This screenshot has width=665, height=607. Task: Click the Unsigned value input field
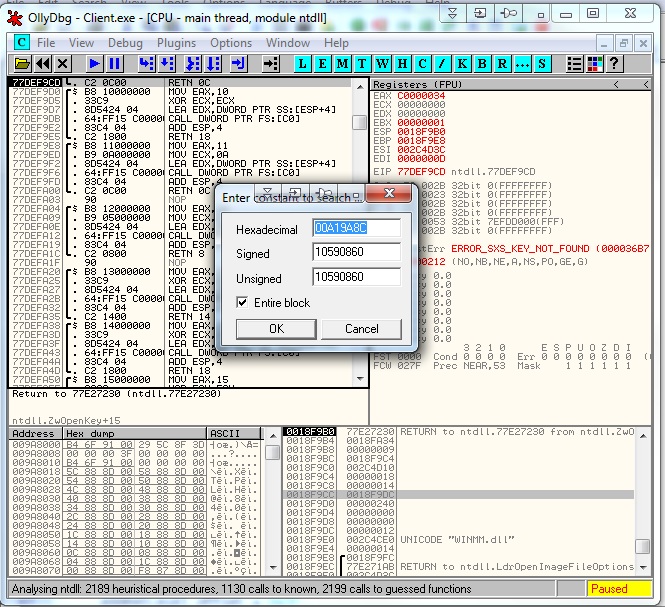pos(356,277)
